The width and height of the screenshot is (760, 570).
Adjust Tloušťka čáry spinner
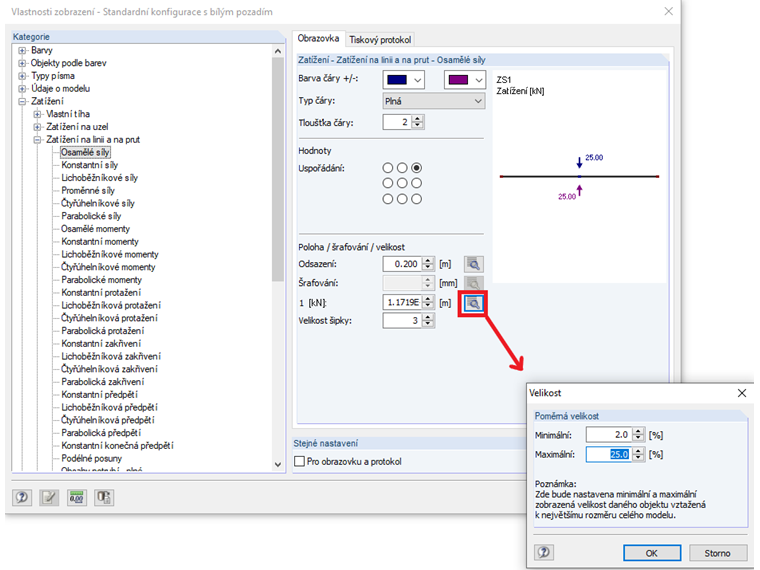417,122
